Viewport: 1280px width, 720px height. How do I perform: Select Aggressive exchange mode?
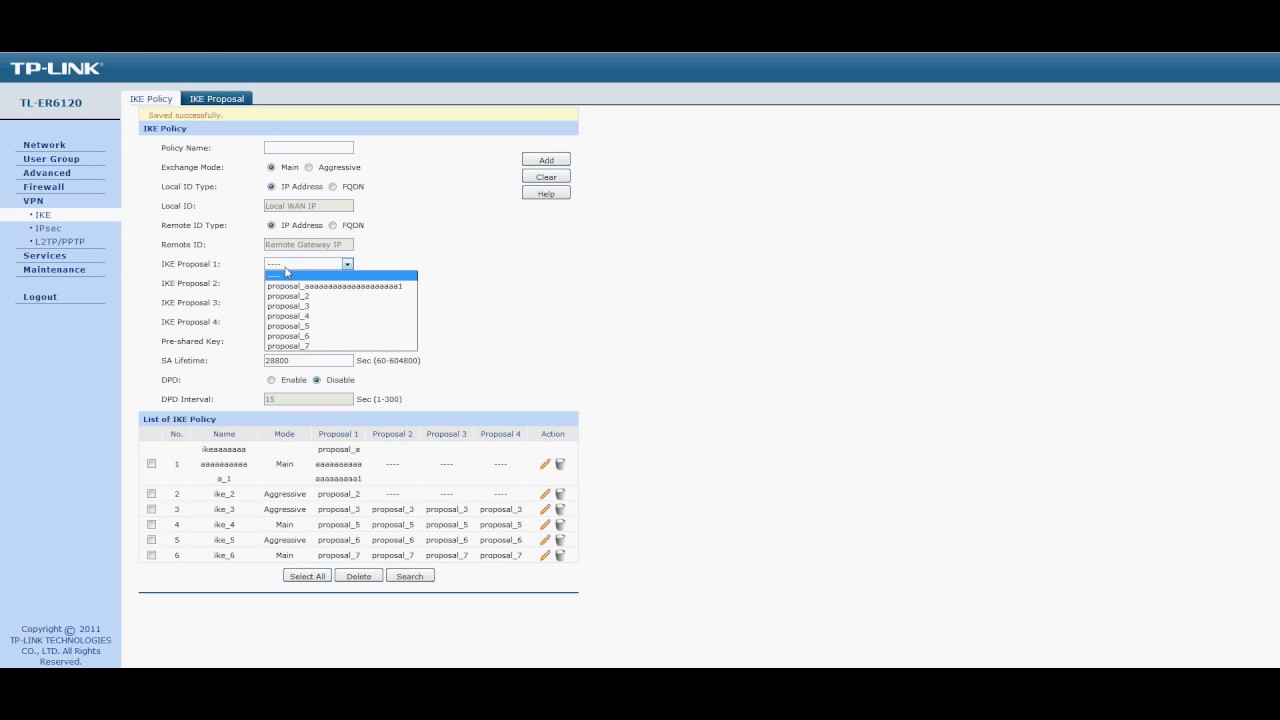point(309,167)
